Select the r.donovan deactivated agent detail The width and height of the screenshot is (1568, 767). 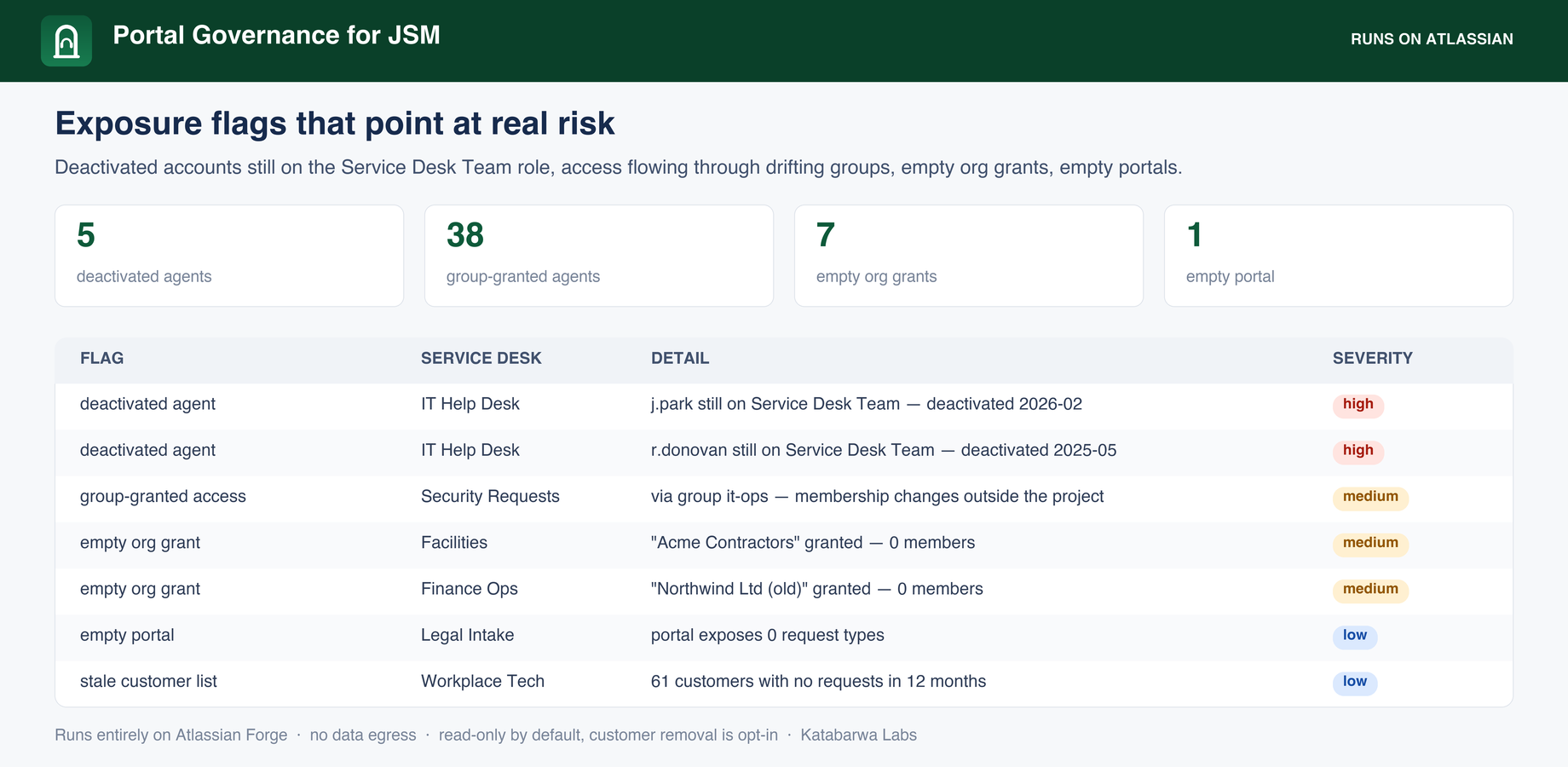(x=884, y=450)
